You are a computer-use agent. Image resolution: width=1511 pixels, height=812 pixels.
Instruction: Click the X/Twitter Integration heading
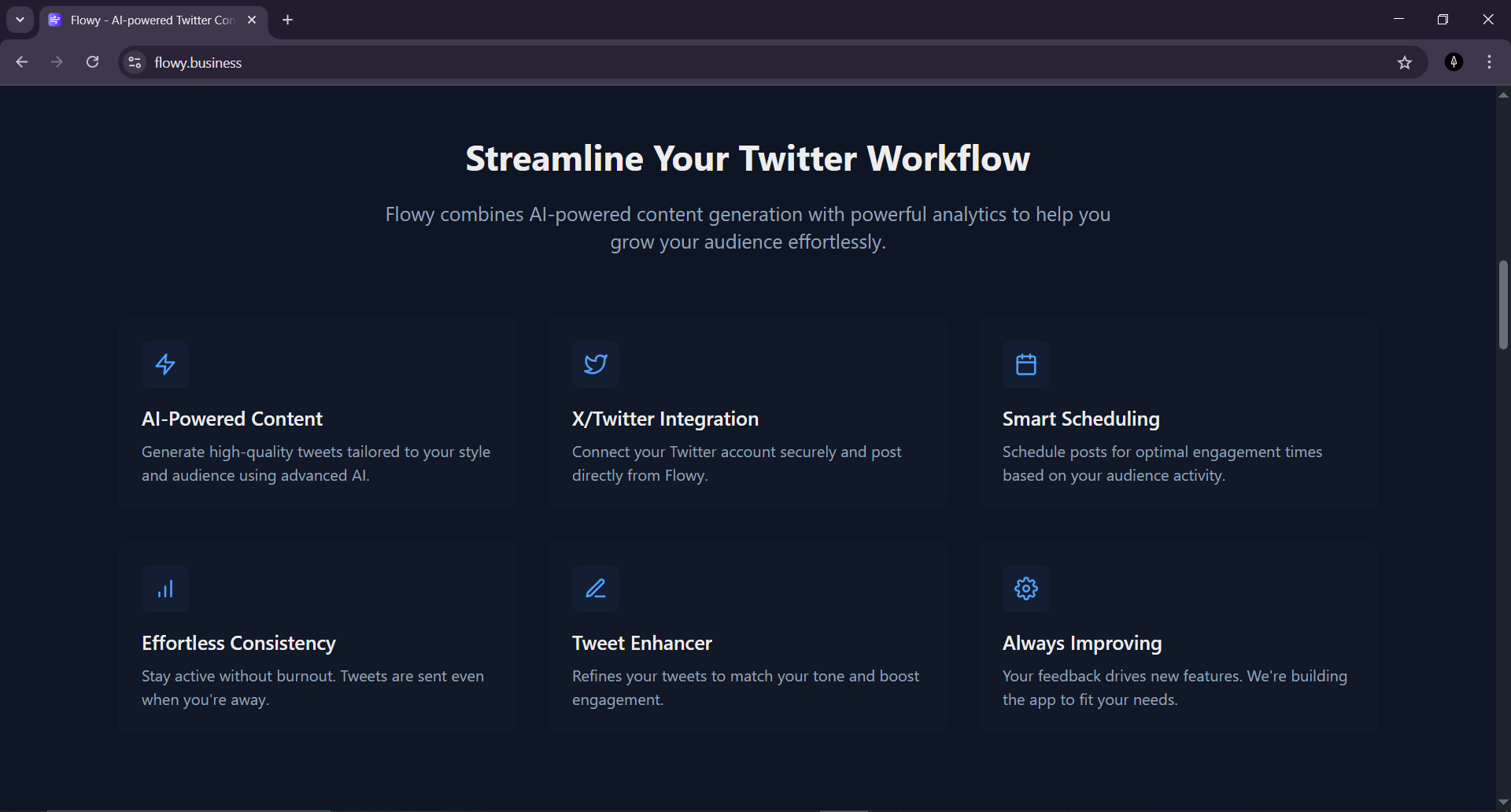(665, 419)
